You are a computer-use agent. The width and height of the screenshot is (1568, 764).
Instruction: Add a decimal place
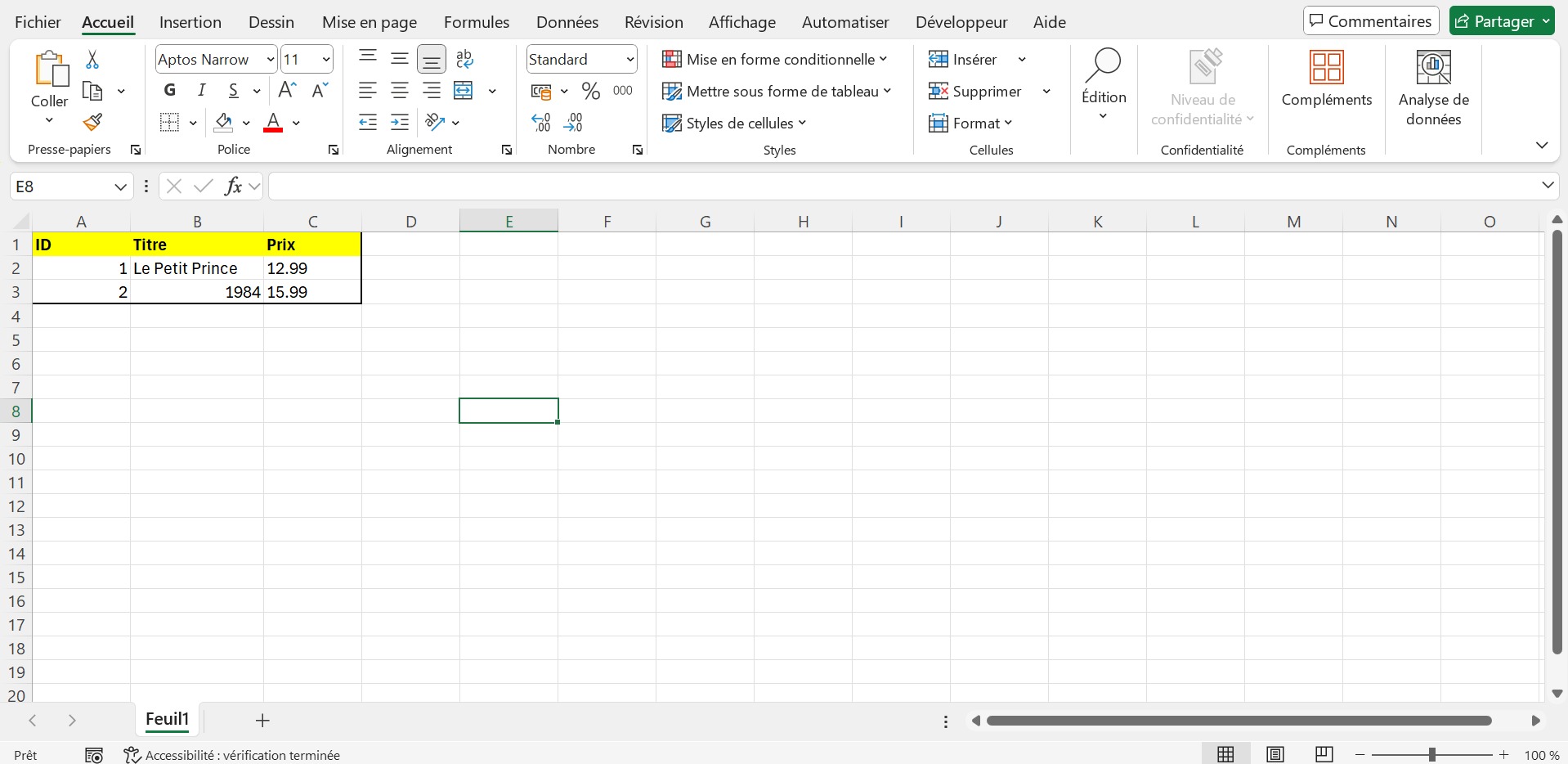click(541, 123)
